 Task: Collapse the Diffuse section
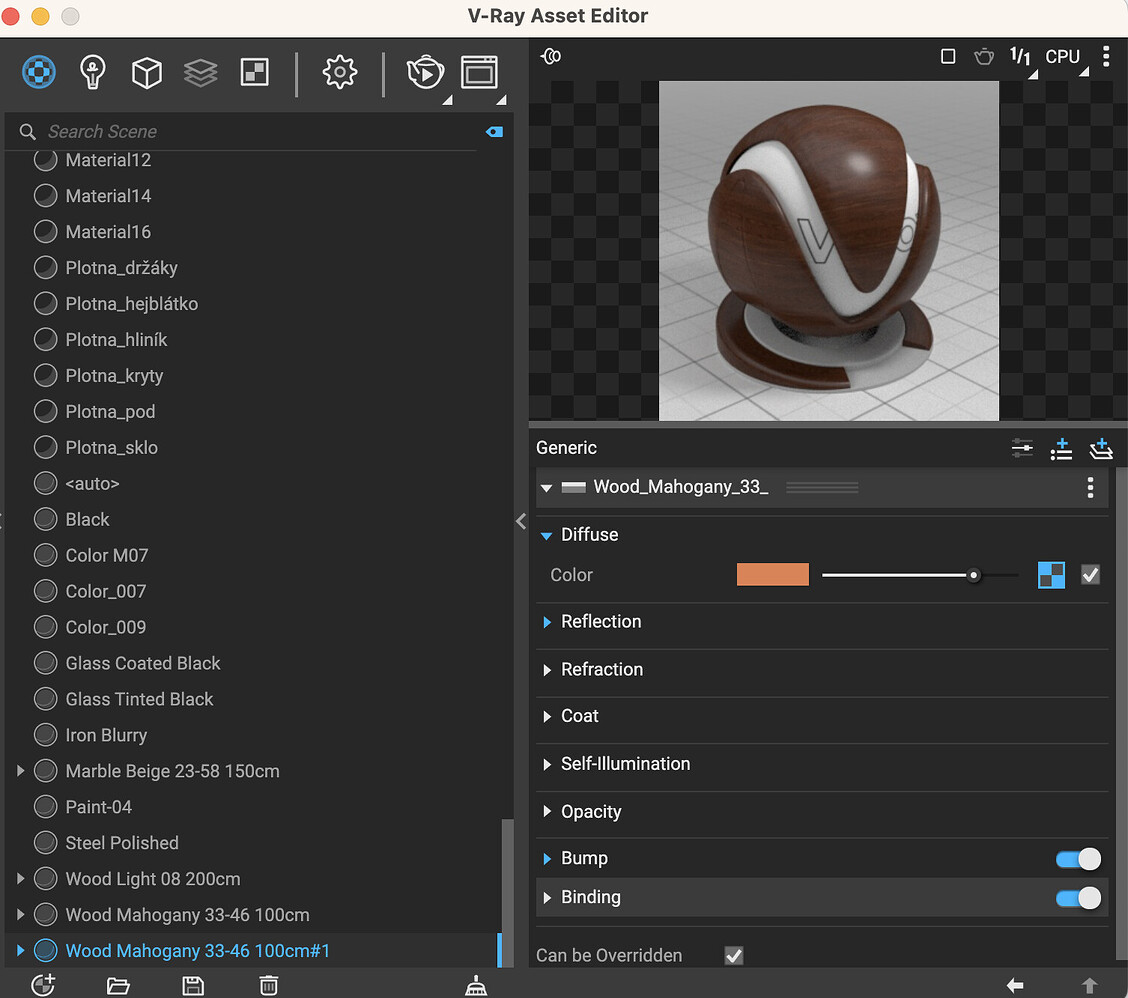546,534
